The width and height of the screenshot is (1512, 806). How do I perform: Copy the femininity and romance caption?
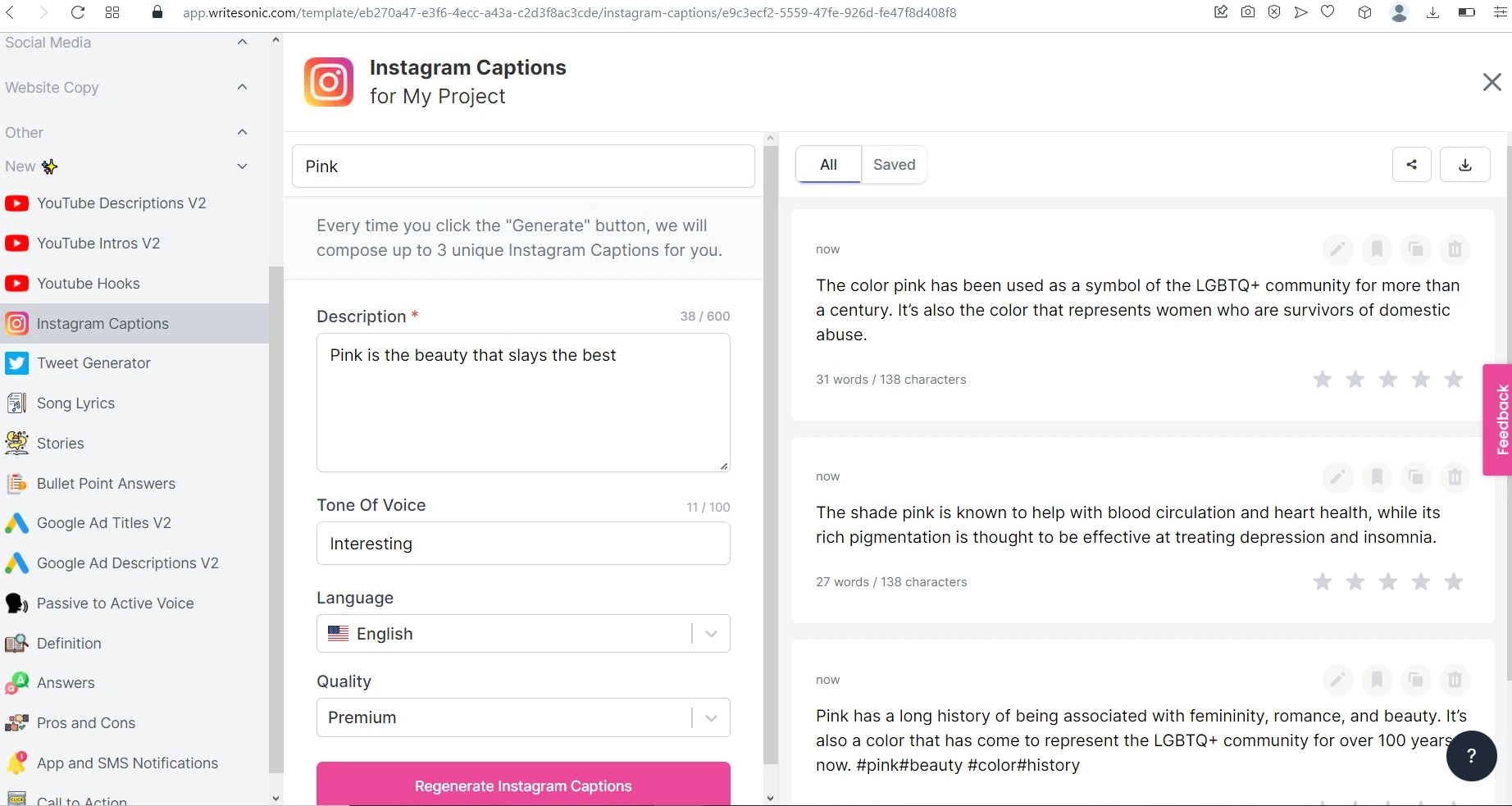1416,679
